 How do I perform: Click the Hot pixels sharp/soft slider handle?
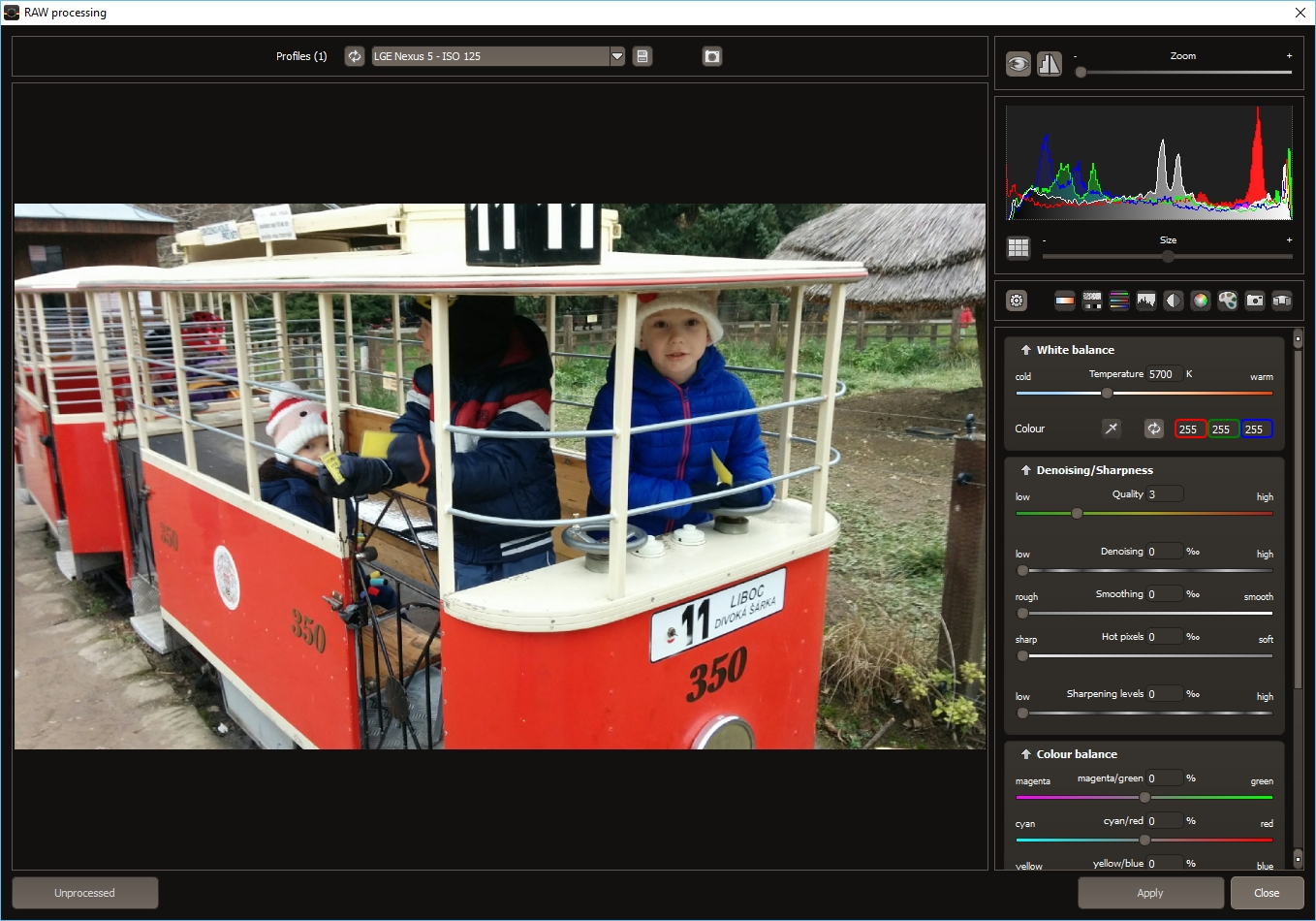point(1022,655)
